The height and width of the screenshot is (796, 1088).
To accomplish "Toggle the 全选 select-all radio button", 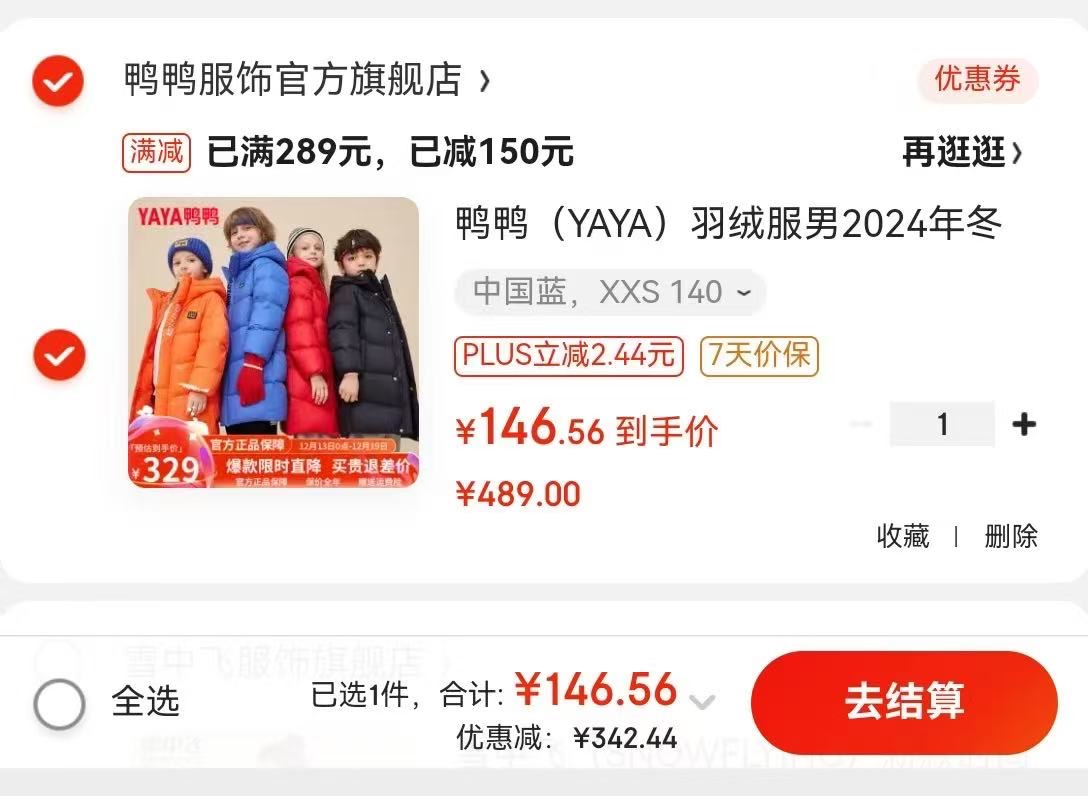I will [60, 703].
